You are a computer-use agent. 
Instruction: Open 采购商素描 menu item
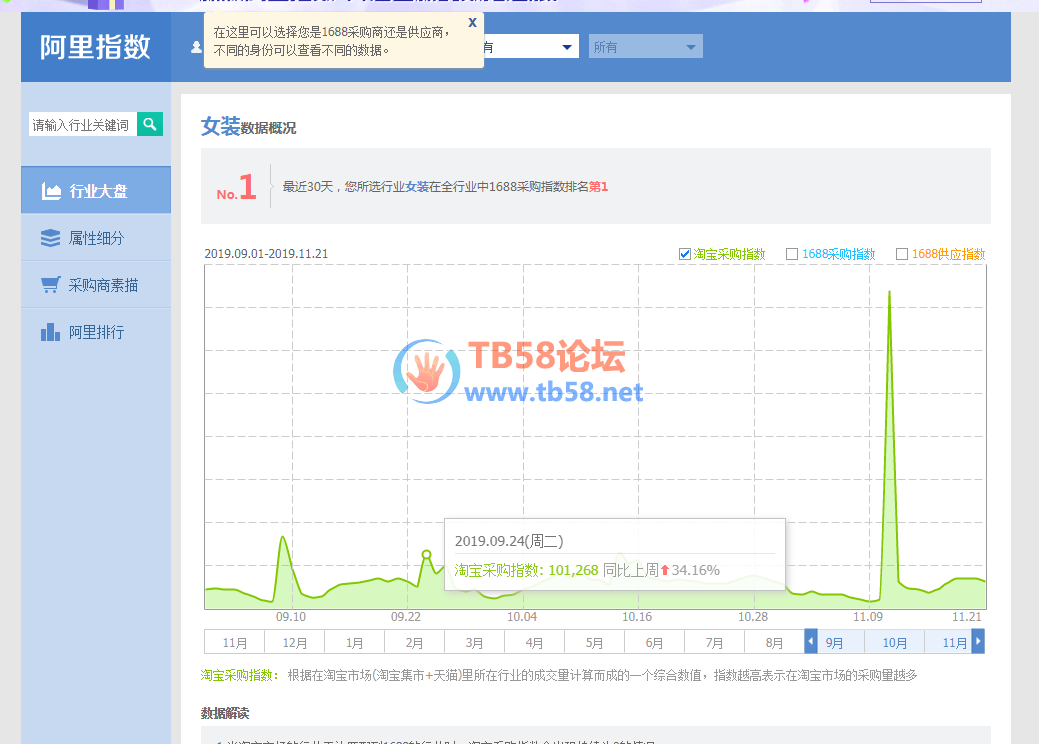click(x=96, y=285)
